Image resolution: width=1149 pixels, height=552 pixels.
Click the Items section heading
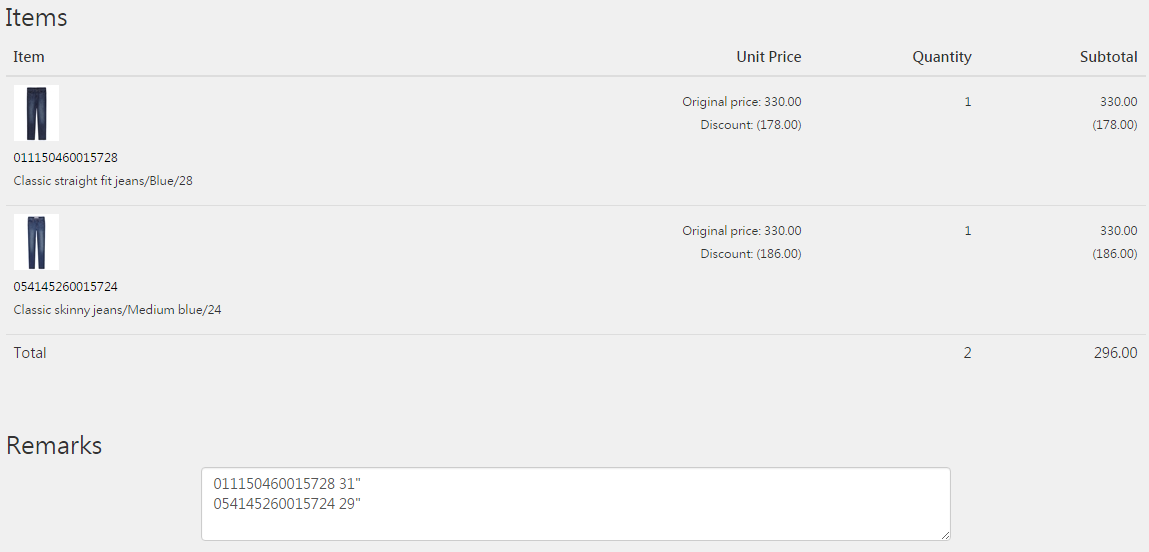[x=37, y=17]
